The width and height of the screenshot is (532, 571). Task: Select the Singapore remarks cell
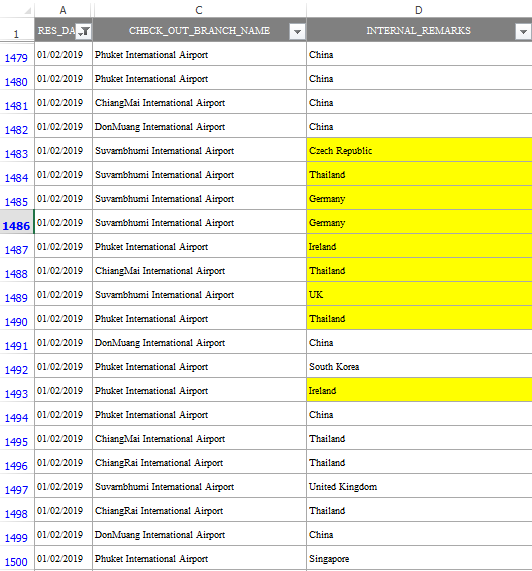click(x=419, y=558)
